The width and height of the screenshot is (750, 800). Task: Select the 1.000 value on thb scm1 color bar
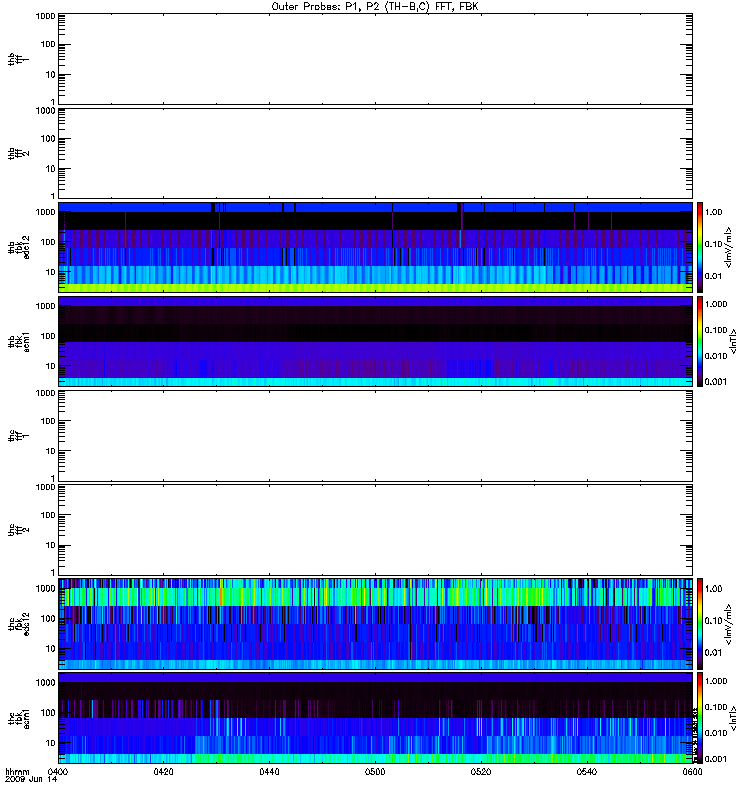(716, 304)
